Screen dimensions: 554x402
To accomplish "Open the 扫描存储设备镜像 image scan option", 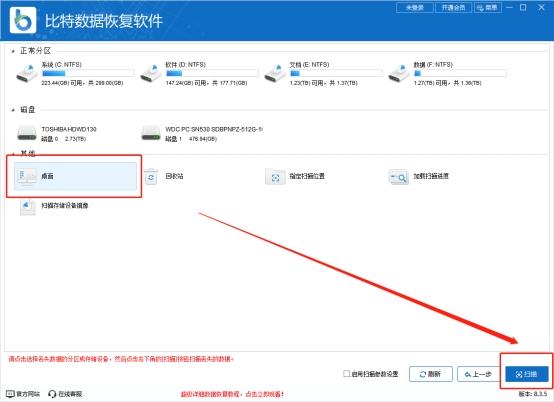I will point(54,206).
